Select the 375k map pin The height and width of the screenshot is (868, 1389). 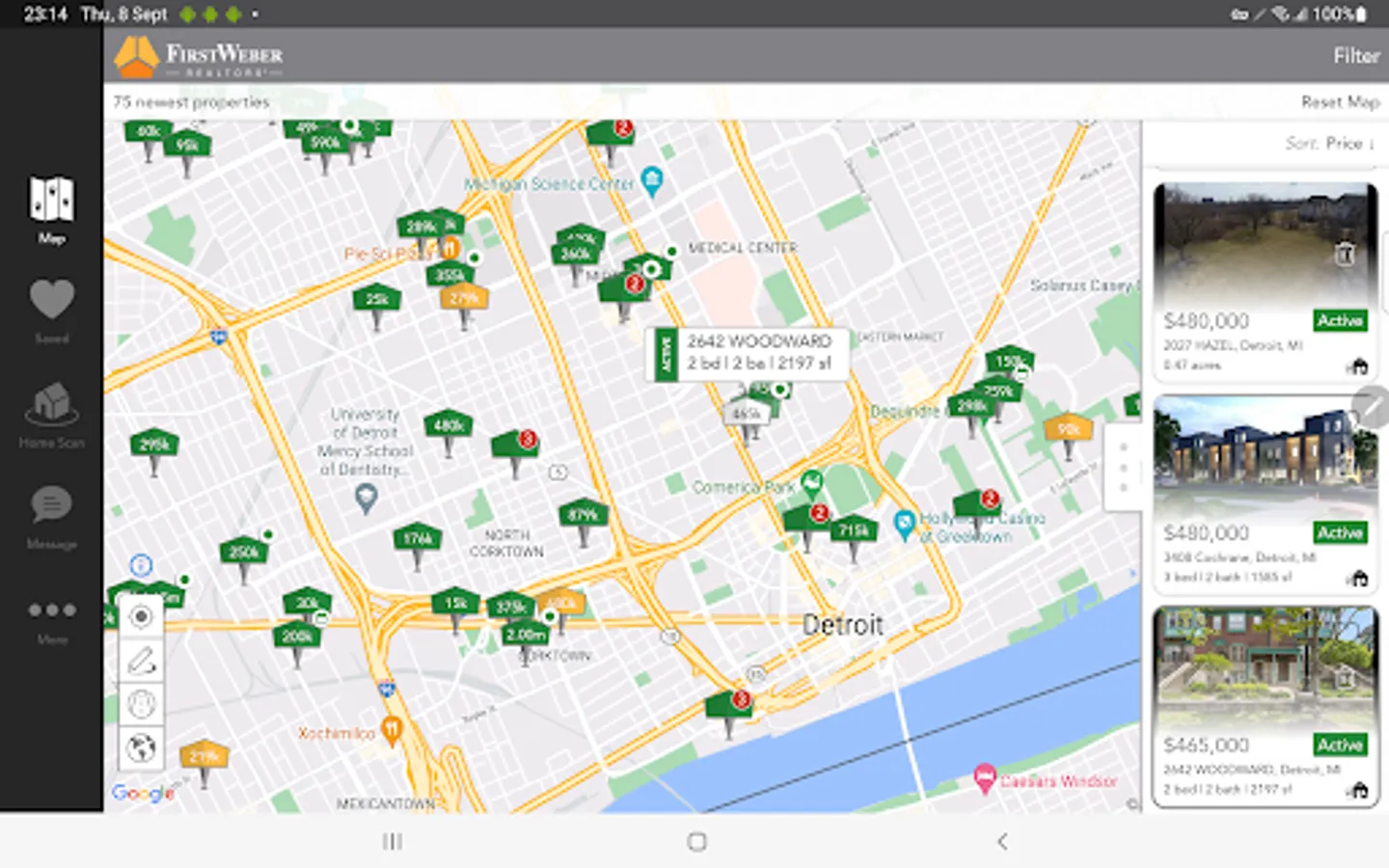pyautogui.click(x=510, y=608)
